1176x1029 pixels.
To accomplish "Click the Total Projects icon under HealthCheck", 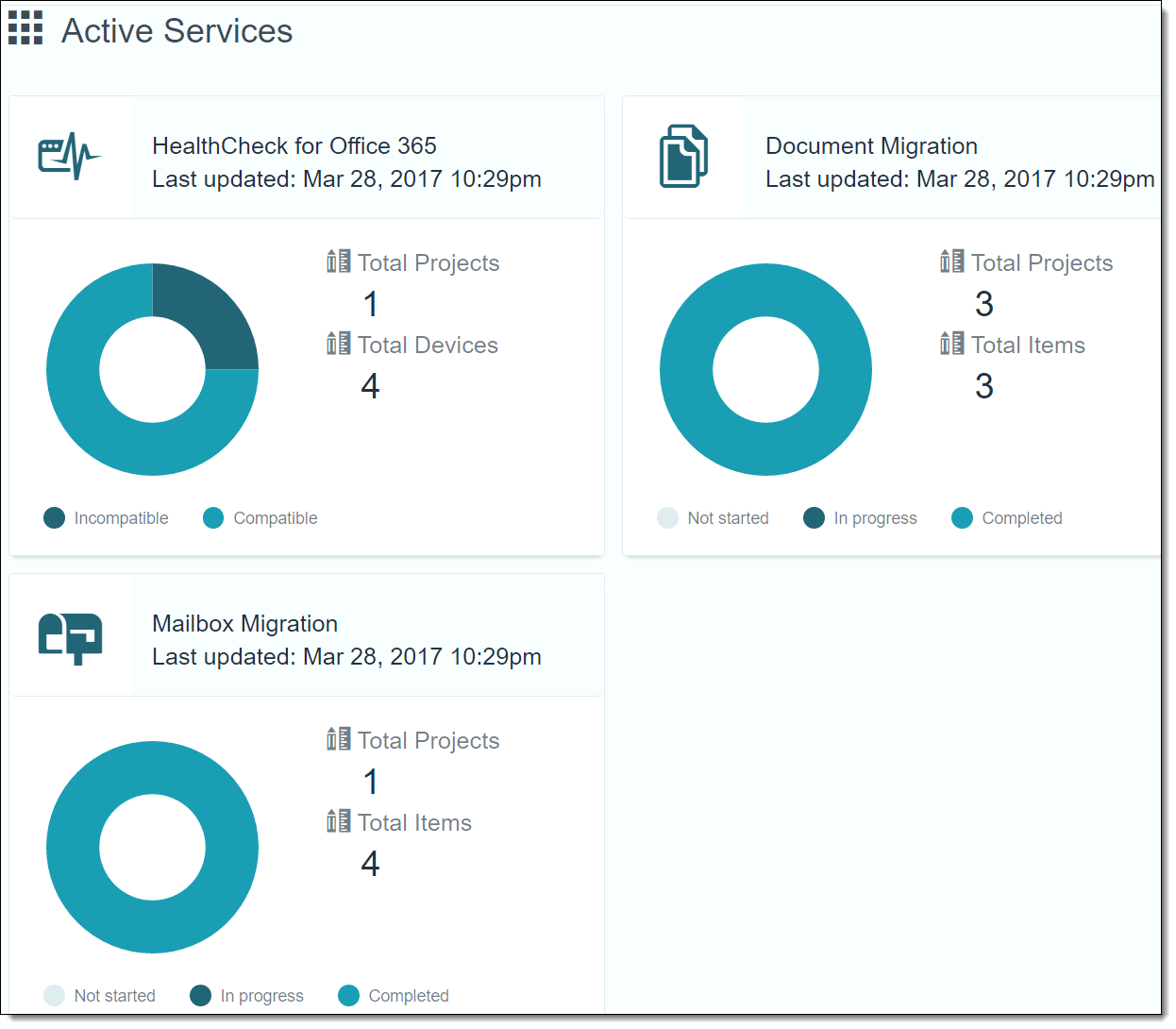I will (337, 261).
